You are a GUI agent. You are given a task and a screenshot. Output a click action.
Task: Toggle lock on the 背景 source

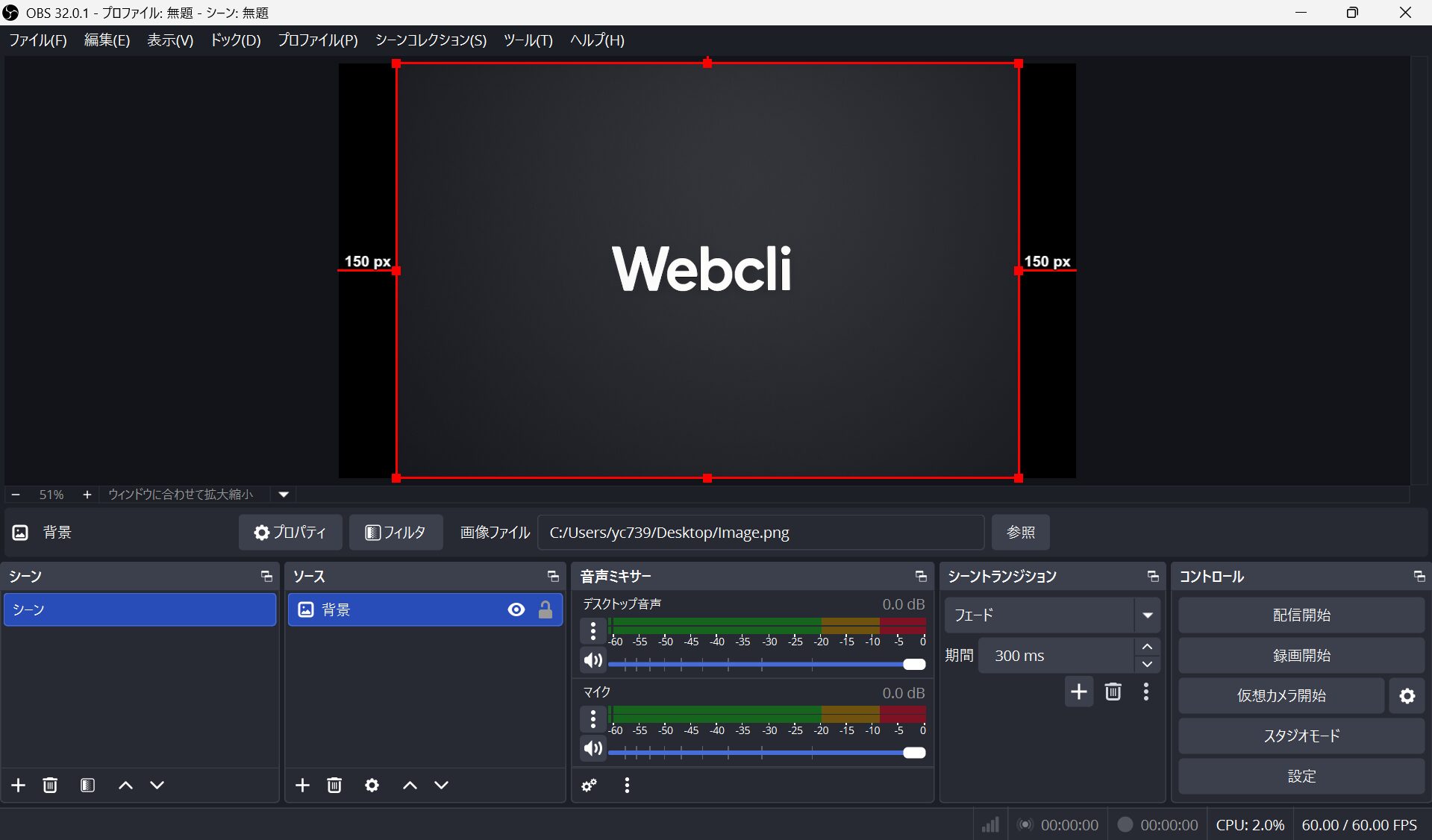(x=545, y=609)
